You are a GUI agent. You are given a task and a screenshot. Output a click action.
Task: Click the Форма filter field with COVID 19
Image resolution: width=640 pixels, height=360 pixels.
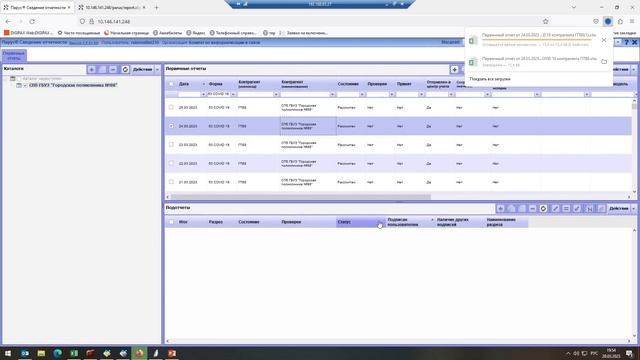pyautogui.click(x=218, y=94)
